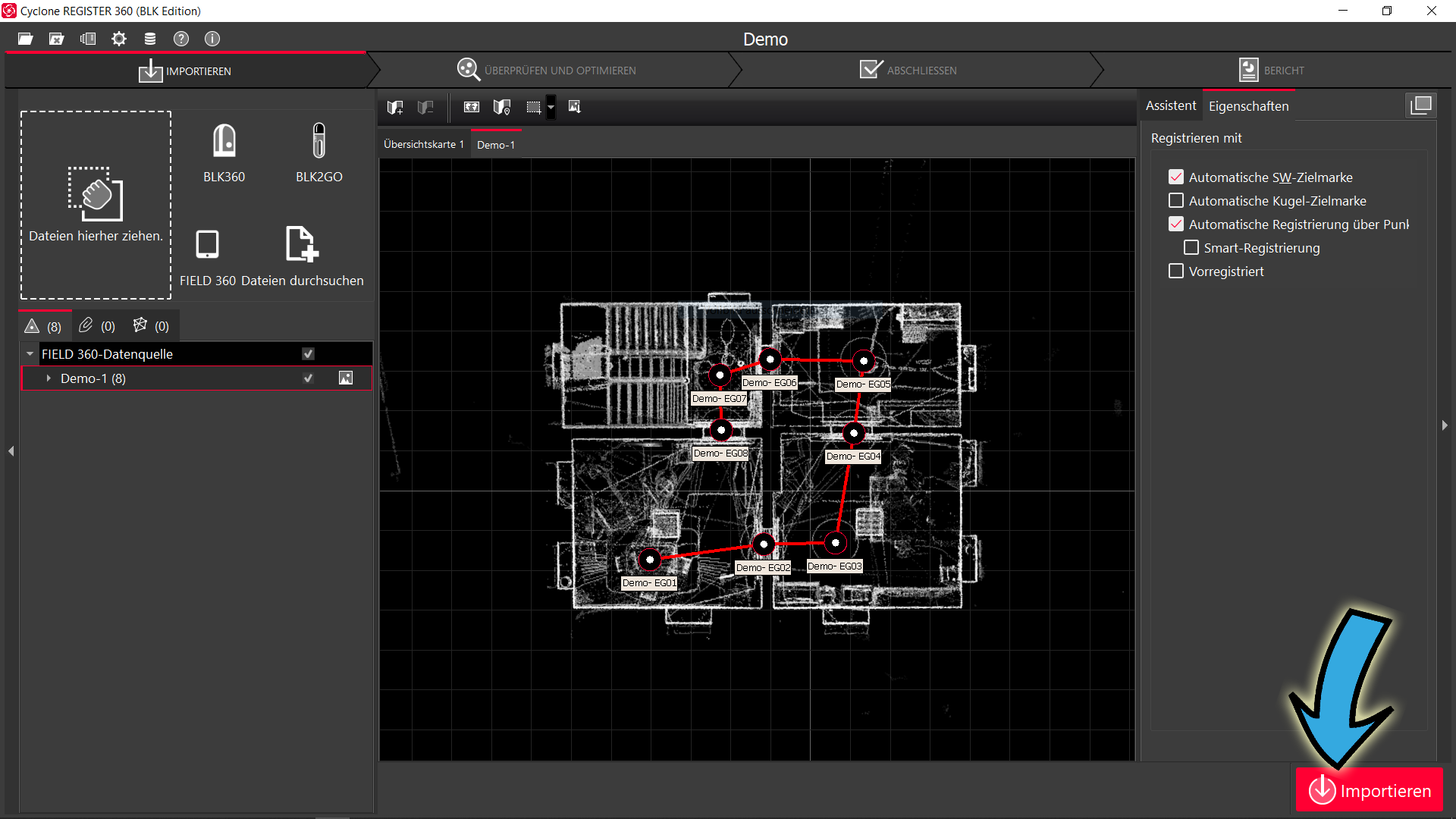Collapse FIELD 360-Datenquelle tree node

coord(30,354)
